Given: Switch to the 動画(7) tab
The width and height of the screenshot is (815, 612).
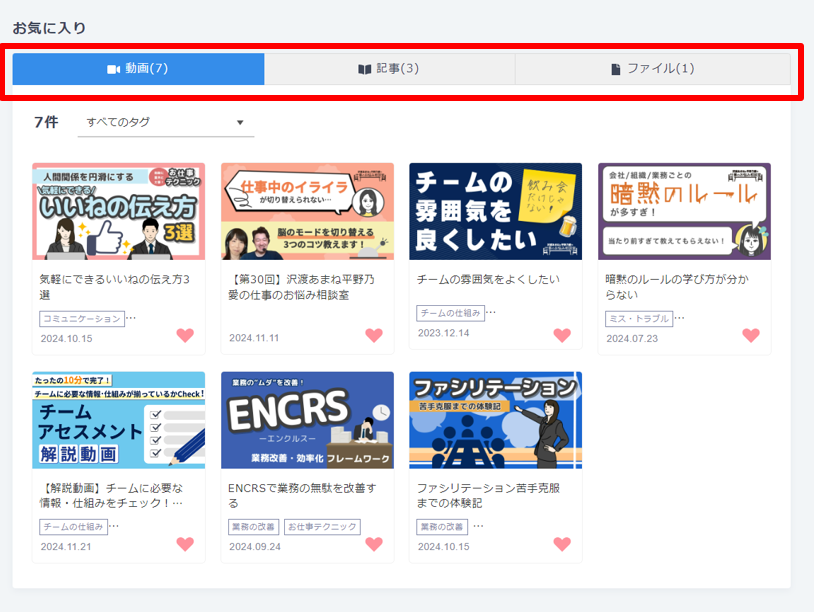Looking at the screenshot, I should (138, 69).
